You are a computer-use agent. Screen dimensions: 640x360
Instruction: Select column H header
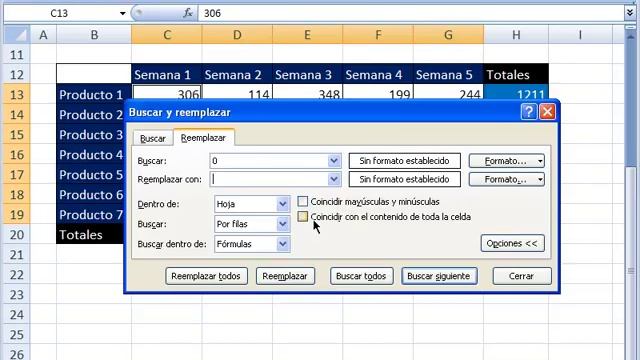(516, 35)
